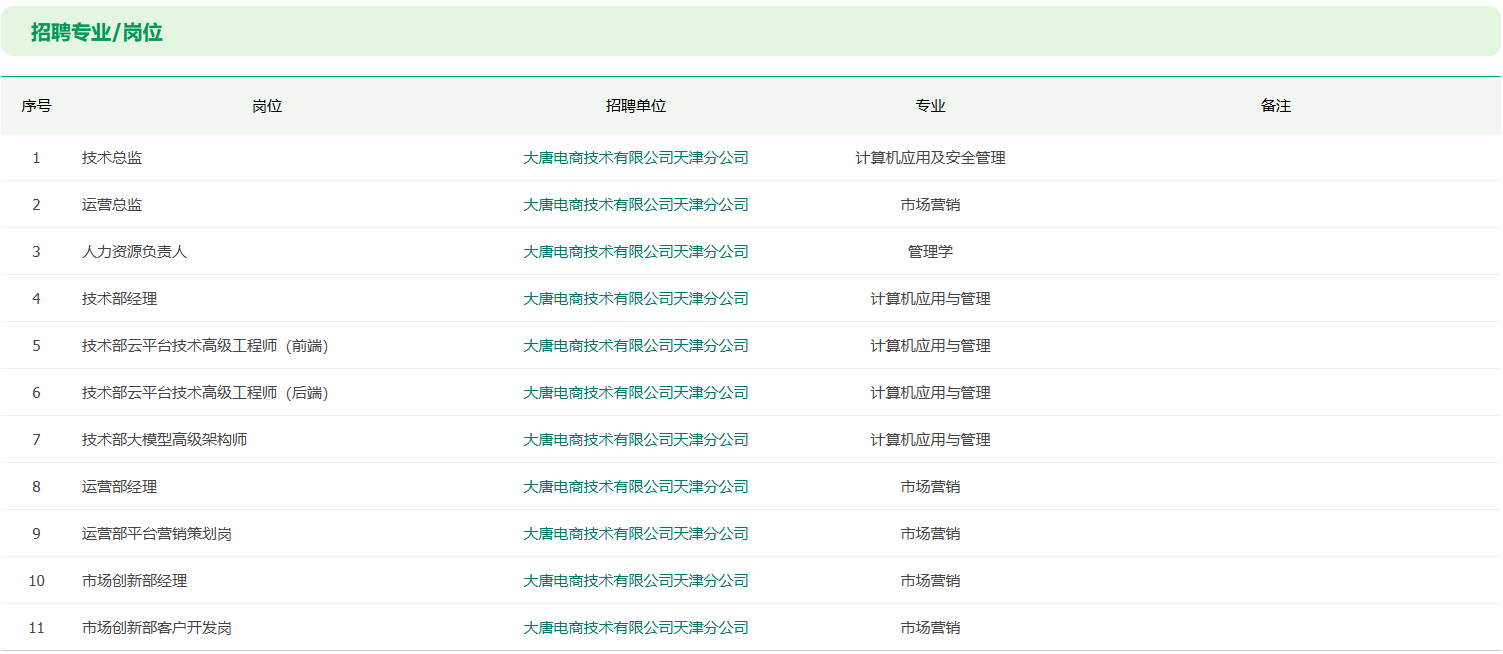This screenshot has height=654, width=1503.
Task: Click serial number 3 in the 人力资源负责人 row
Action: click(37, 252)
